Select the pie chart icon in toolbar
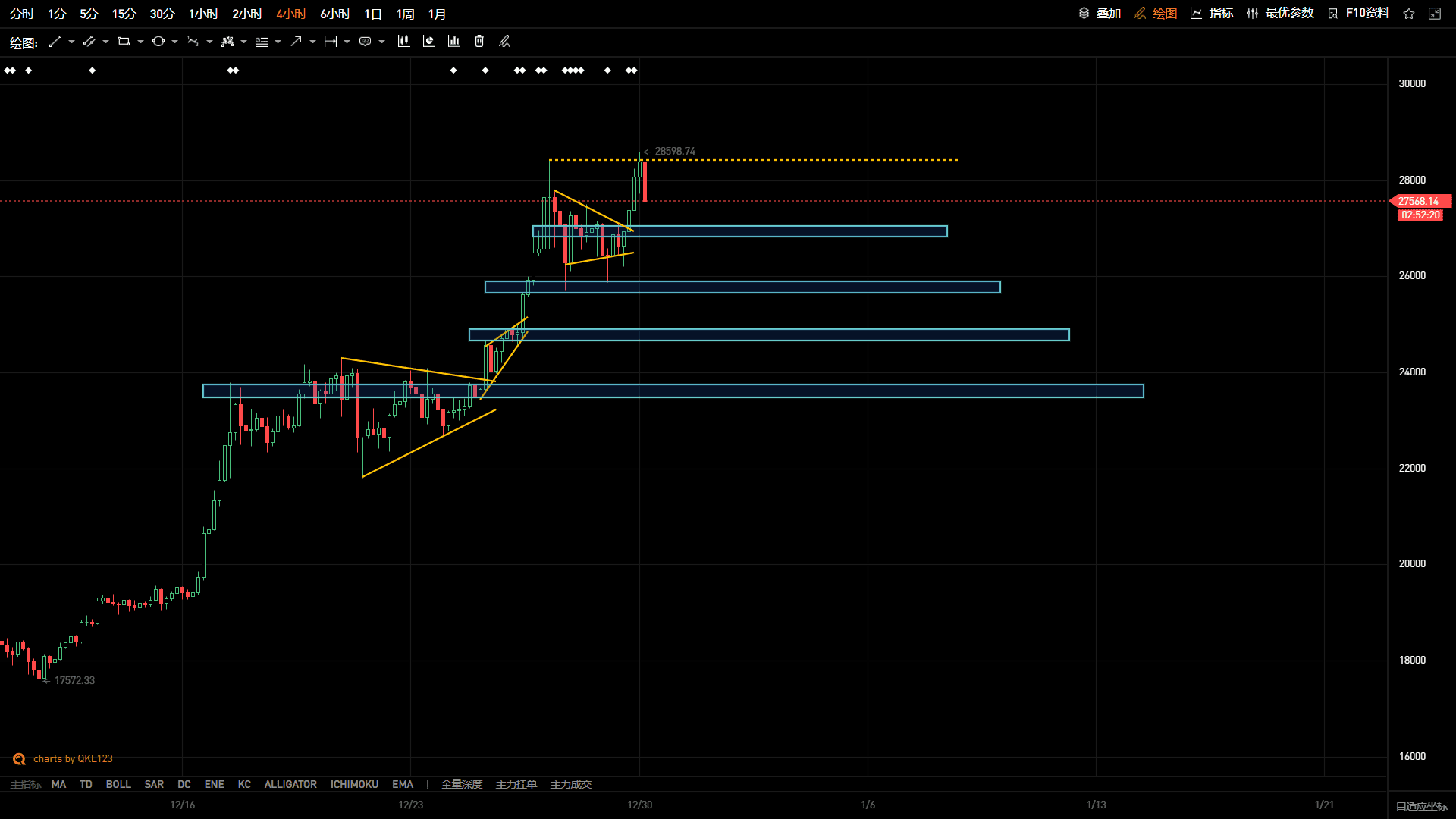Image resolution: width=1456 pixels, height=819 pixels. (428, 42)
